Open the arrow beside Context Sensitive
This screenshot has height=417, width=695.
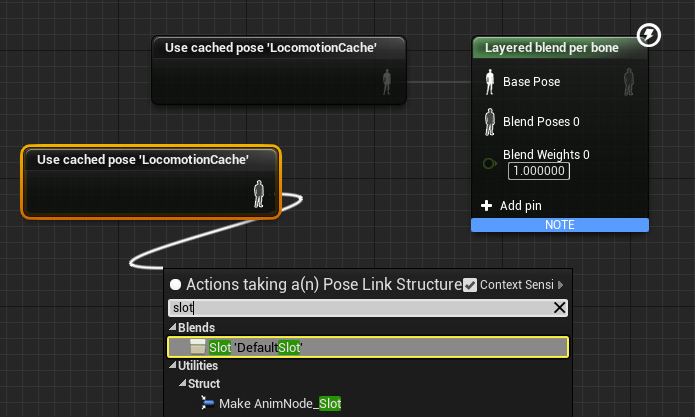pos(561,285)
